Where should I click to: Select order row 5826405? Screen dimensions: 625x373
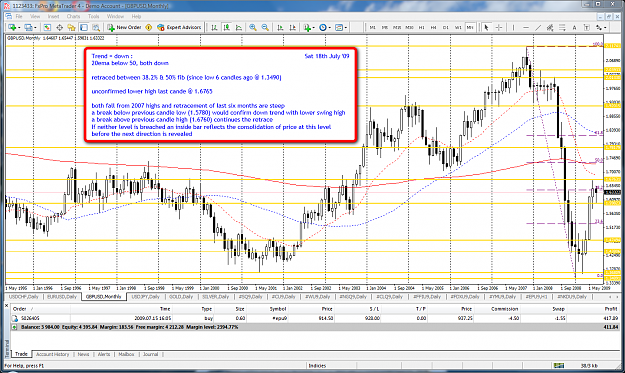coord(315,318)
